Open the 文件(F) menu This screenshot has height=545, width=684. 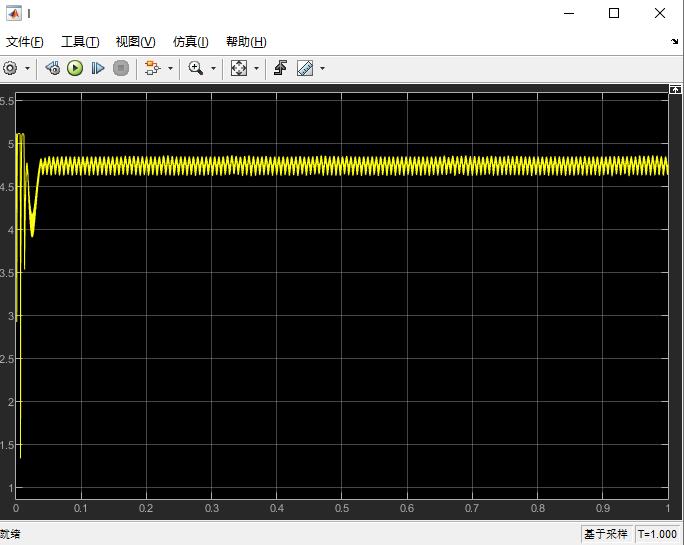point(24,42)
